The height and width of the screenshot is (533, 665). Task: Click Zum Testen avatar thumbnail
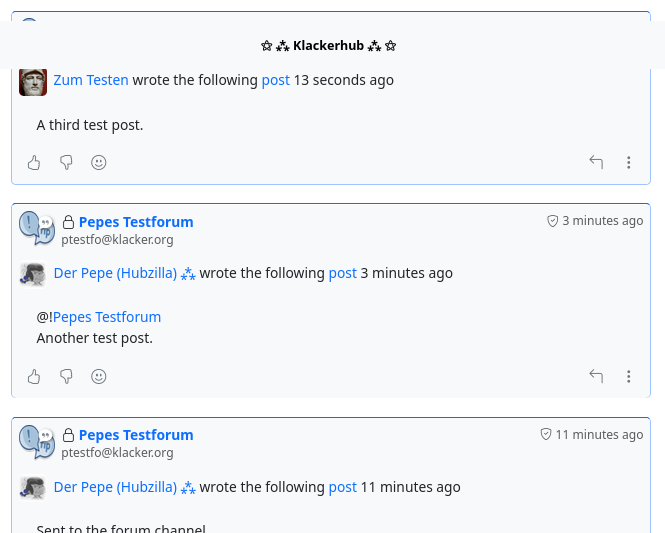[x=33, y=81]
